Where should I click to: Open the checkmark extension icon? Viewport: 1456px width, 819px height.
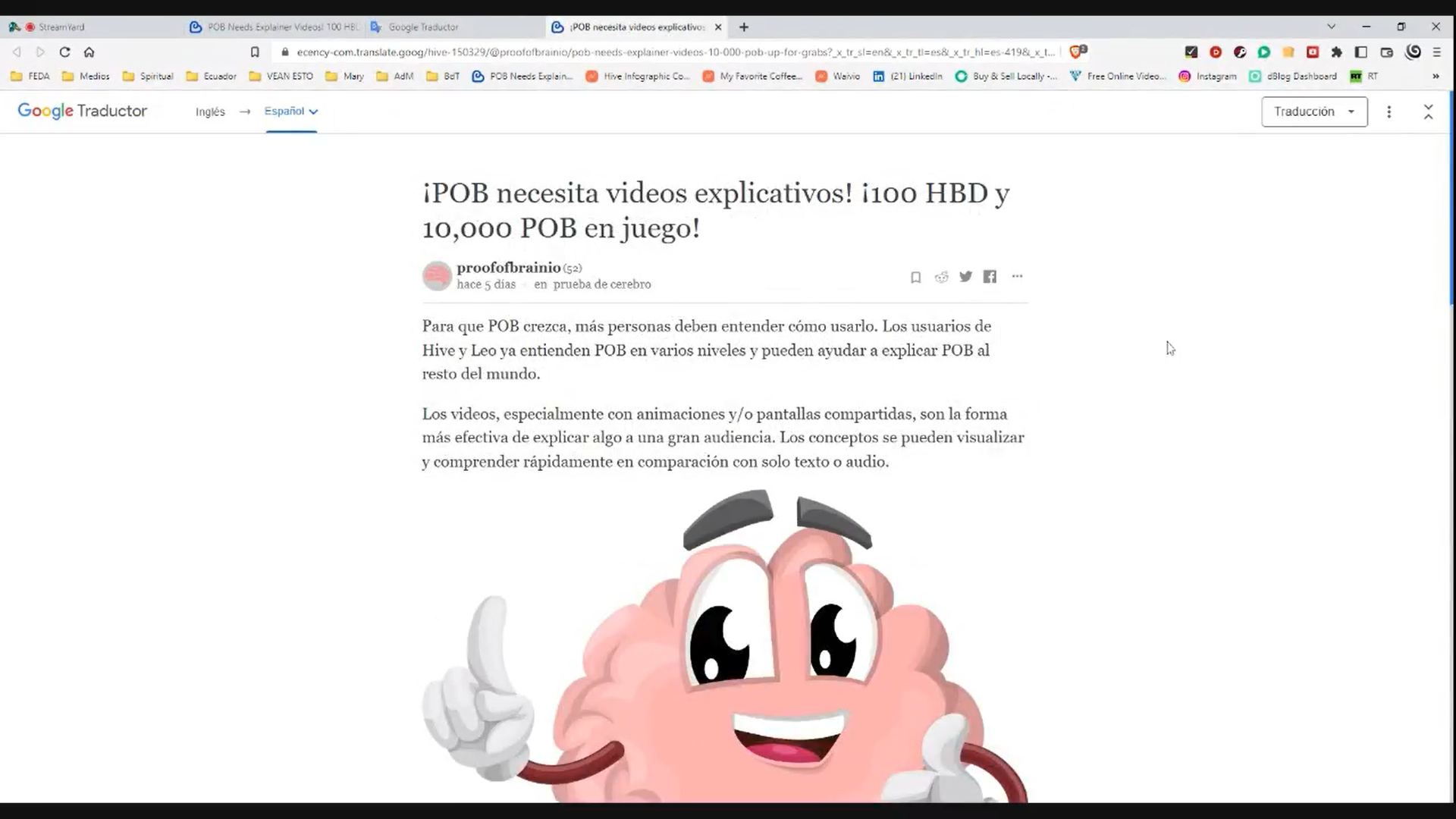click(x=1191, y=52)
